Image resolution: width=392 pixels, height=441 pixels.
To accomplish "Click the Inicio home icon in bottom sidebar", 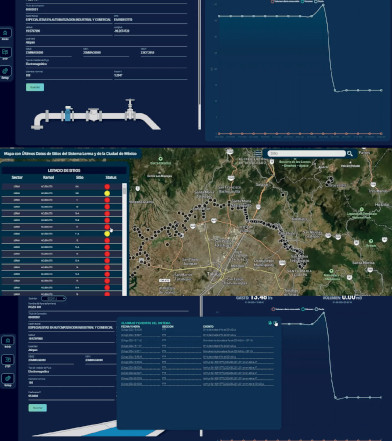I will [8, 340].
